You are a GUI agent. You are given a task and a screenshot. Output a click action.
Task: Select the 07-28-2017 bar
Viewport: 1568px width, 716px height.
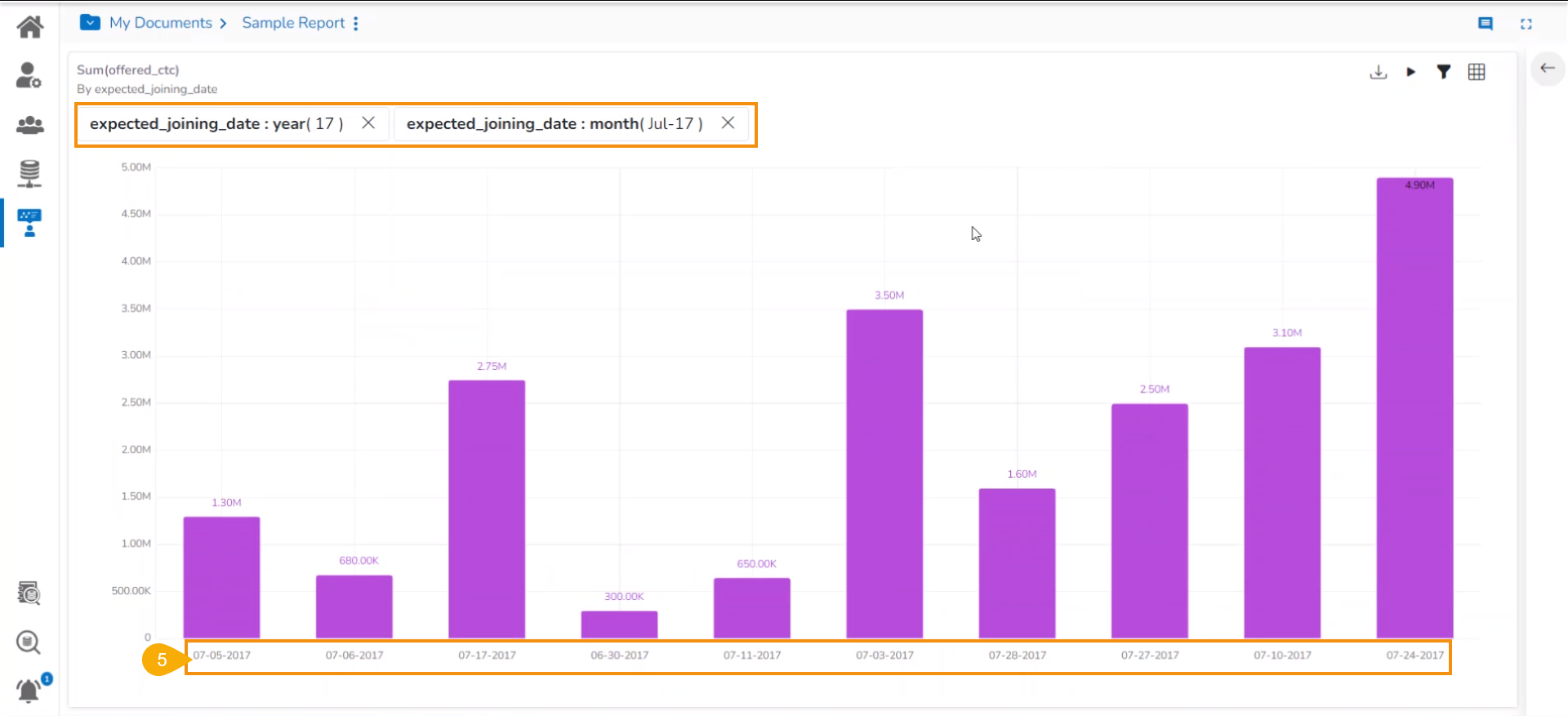coord(1017,563)
